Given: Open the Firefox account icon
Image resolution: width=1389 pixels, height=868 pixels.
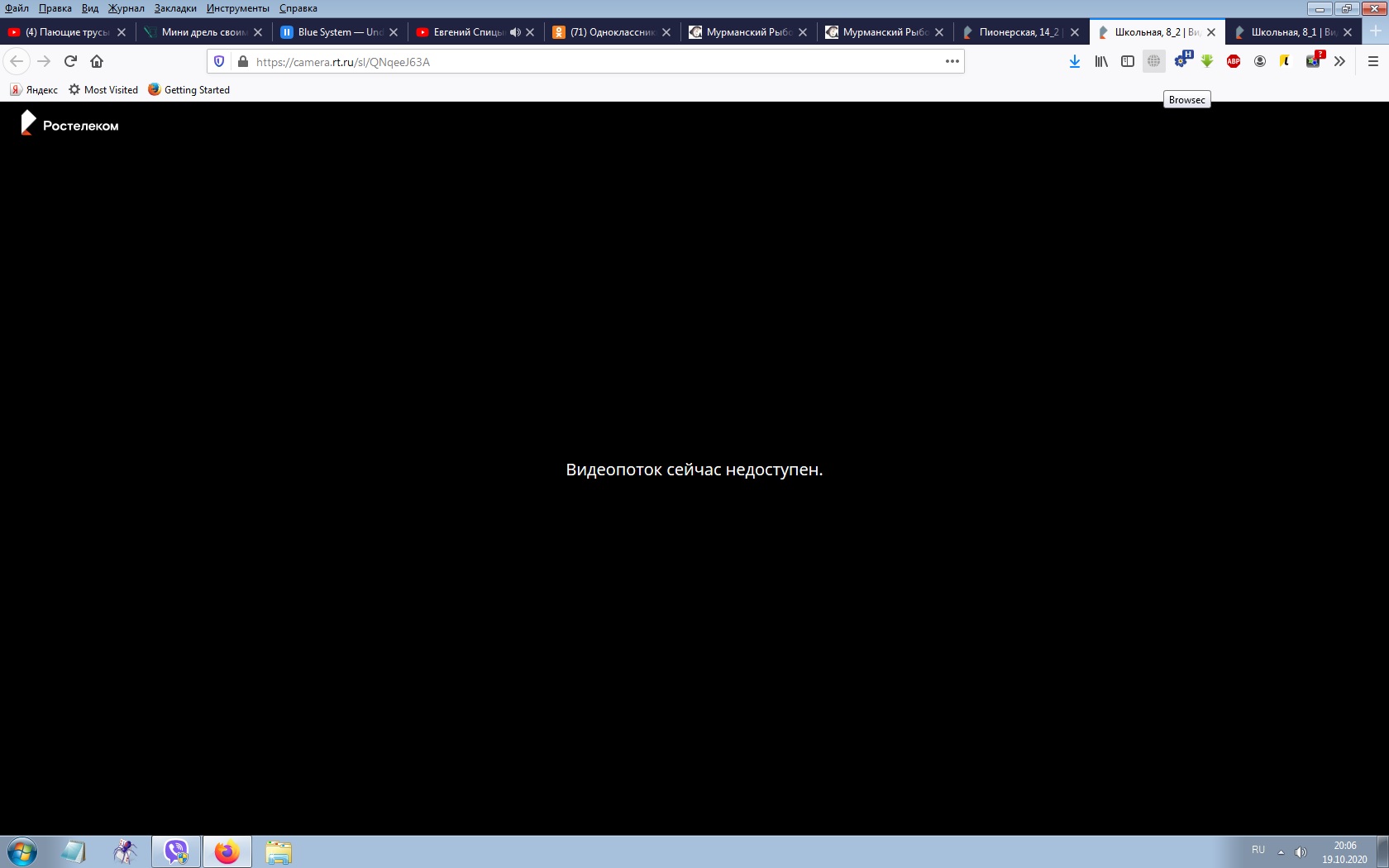Looking at the screenshot, I should (1259, 61).
